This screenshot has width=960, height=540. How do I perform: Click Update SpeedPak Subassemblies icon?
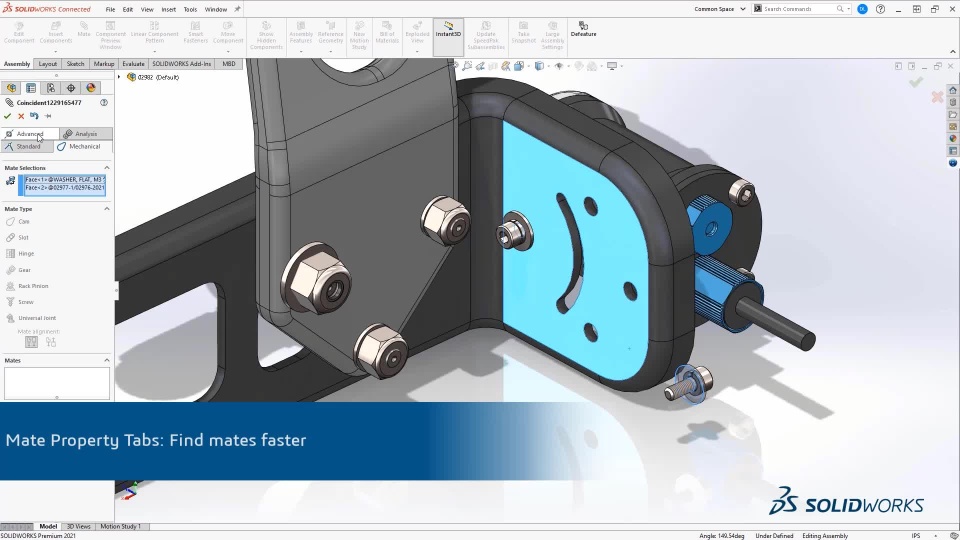tap(486, 26)
